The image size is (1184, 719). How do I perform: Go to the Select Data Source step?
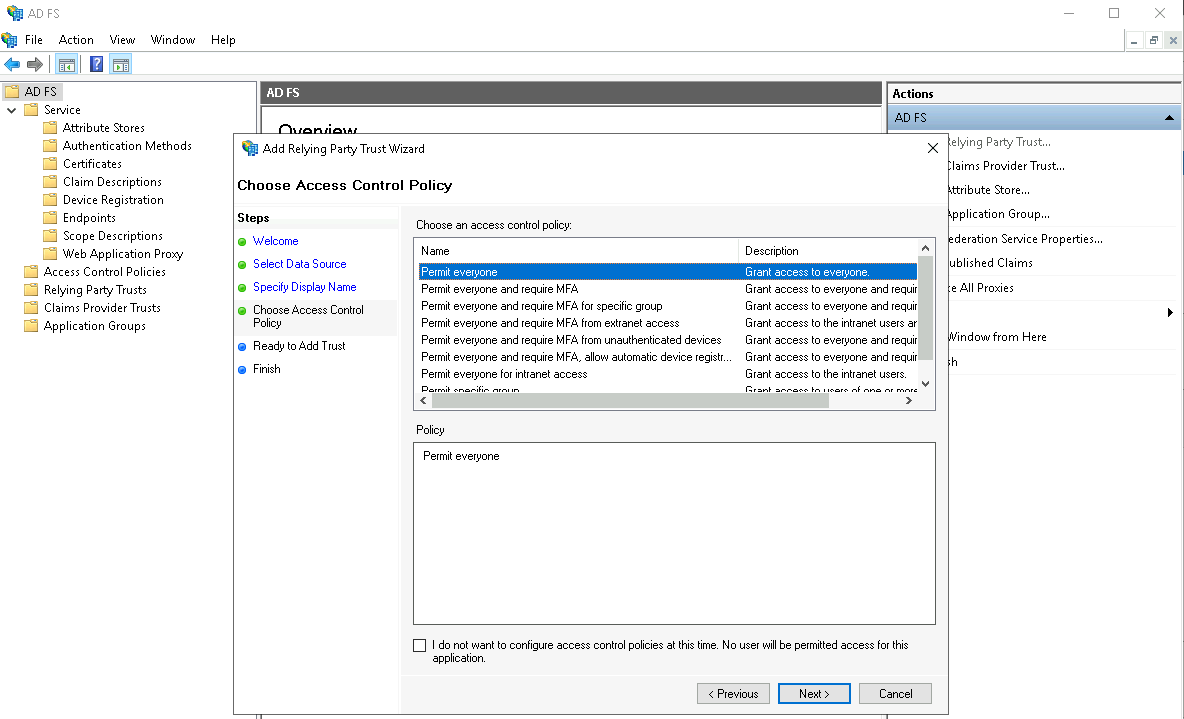tap(299, 264)
